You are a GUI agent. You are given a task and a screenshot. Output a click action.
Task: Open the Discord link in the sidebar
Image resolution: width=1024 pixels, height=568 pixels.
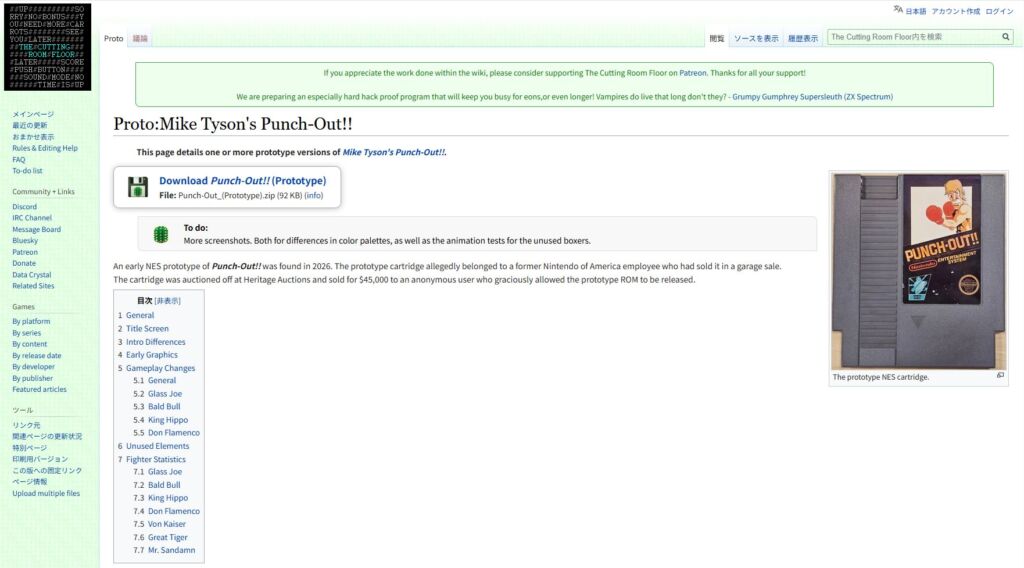25,207
